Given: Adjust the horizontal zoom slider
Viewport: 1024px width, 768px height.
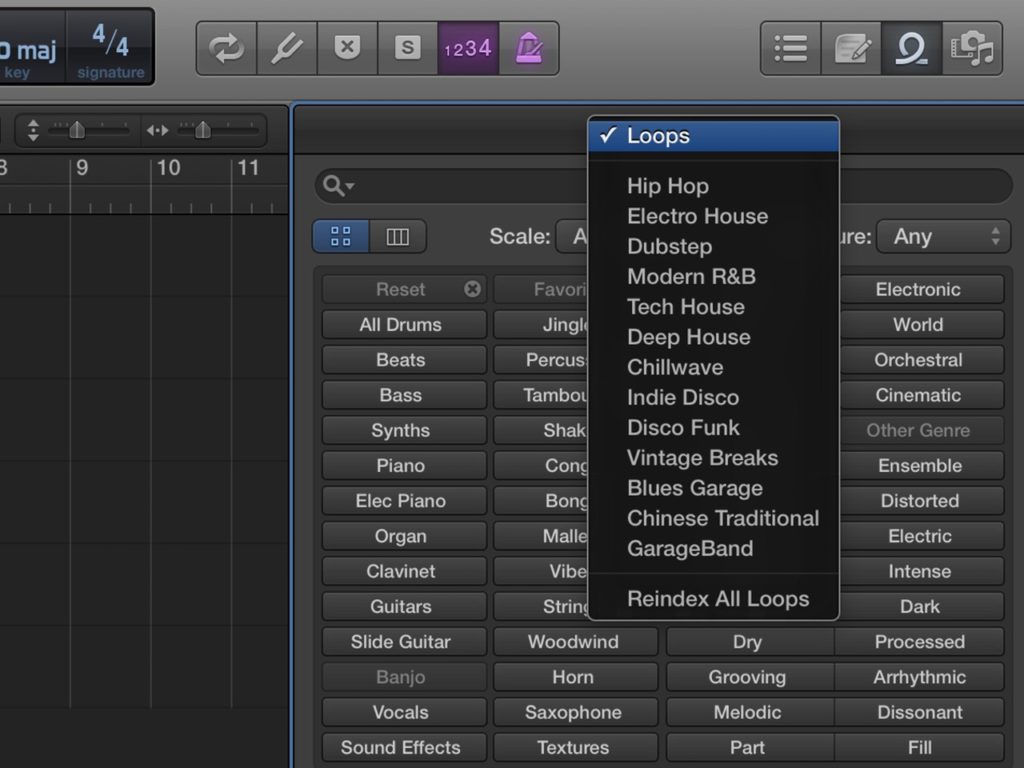Looking at the screenshot, I should click(x=202, y=130).
